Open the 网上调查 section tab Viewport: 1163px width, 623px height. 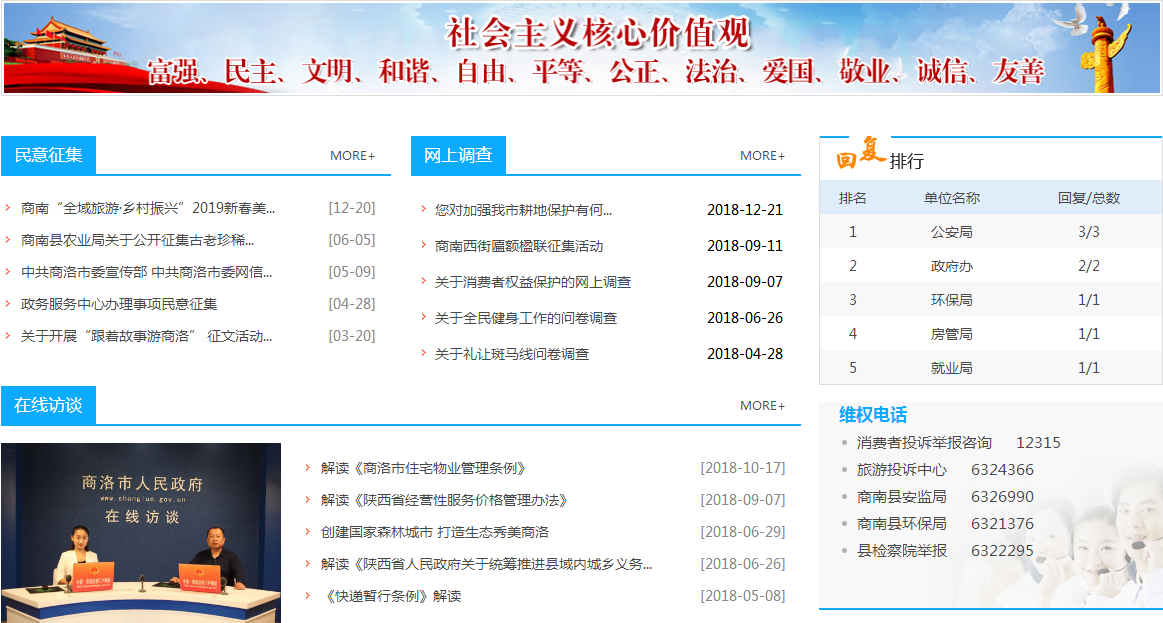coord(458,155)
